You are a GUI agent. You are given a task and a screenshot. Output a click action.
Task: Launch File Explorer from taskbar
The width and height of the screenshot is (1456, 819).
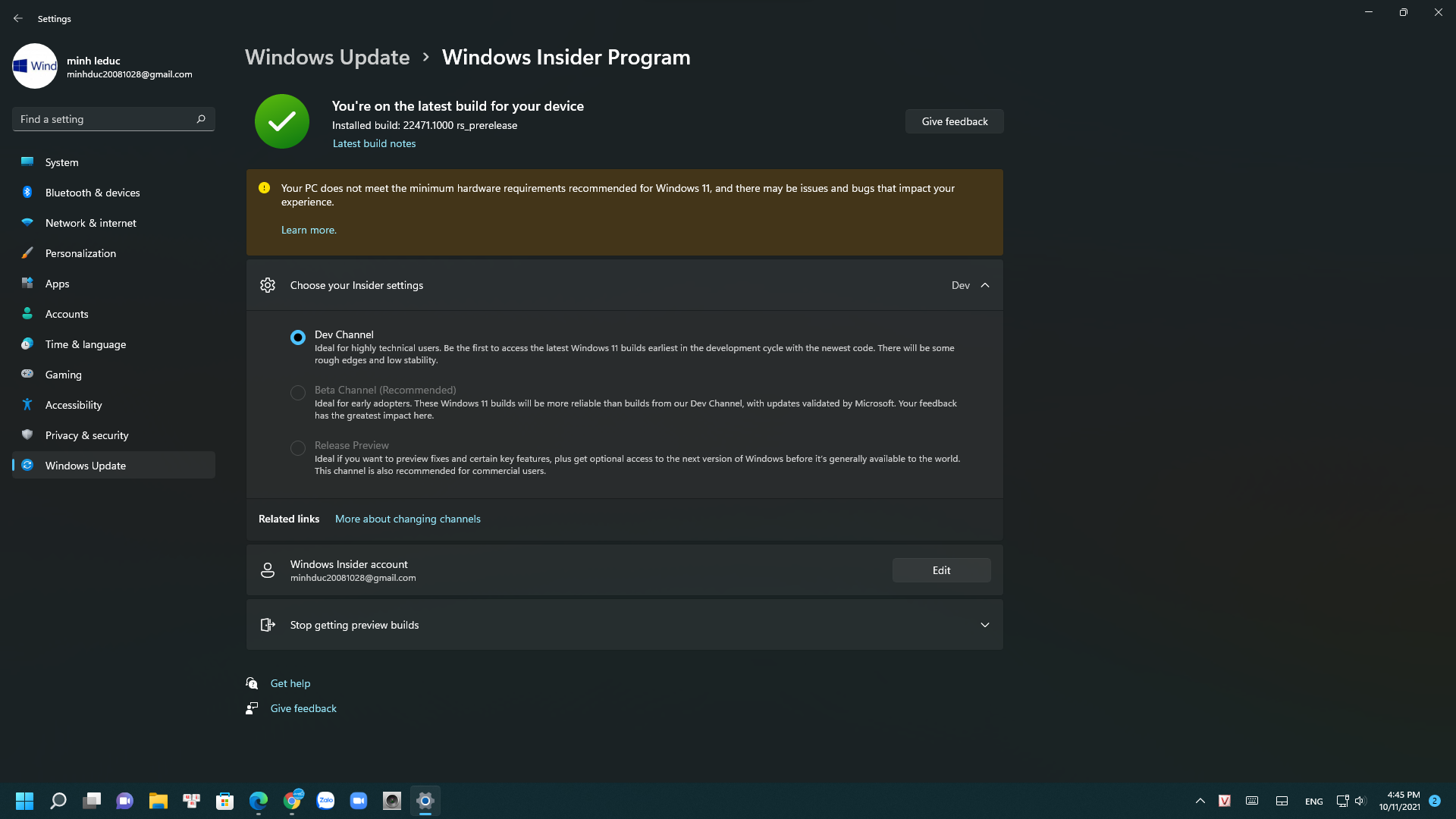pyautogui.click(x=158, y=801)
